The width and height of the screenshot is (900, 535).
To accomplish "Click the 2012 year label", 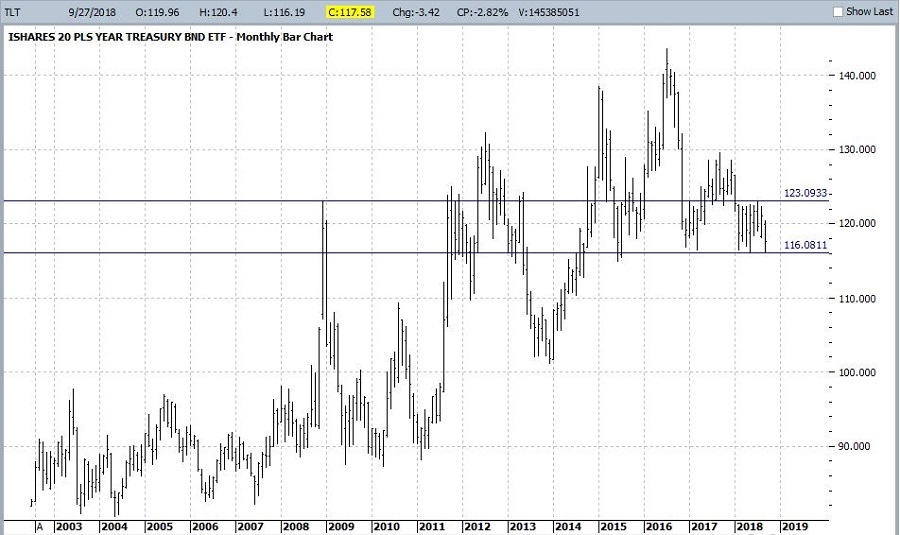I will (x=477, y=527).
